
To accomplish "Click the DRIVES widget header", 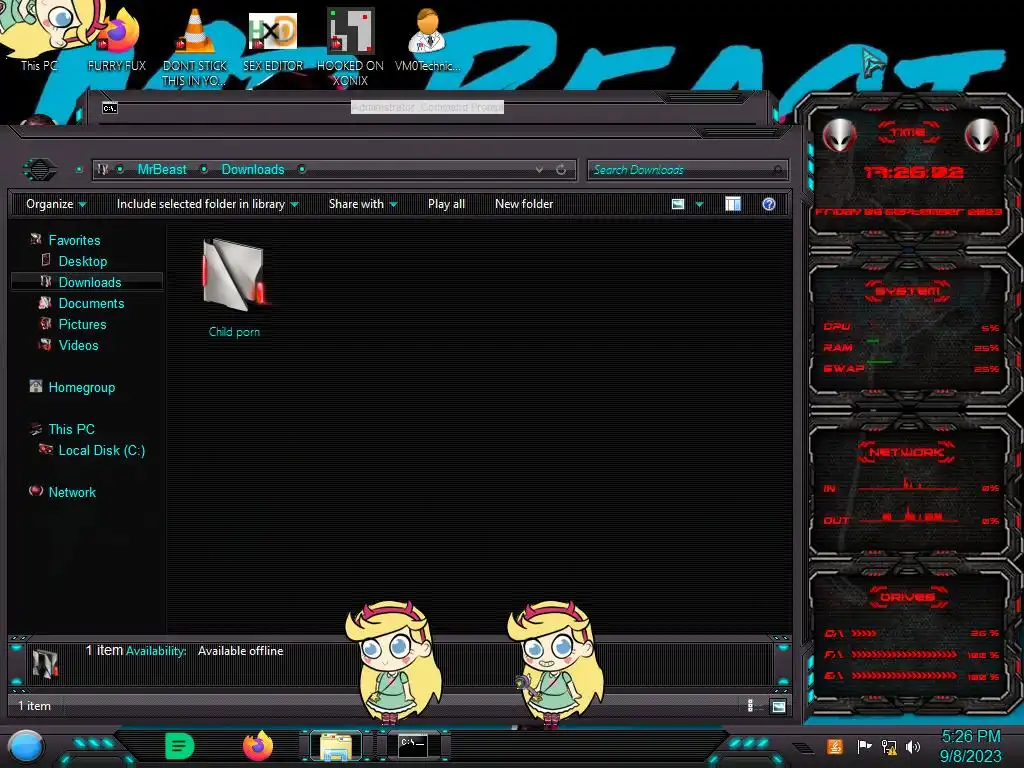I will (906, 597).
